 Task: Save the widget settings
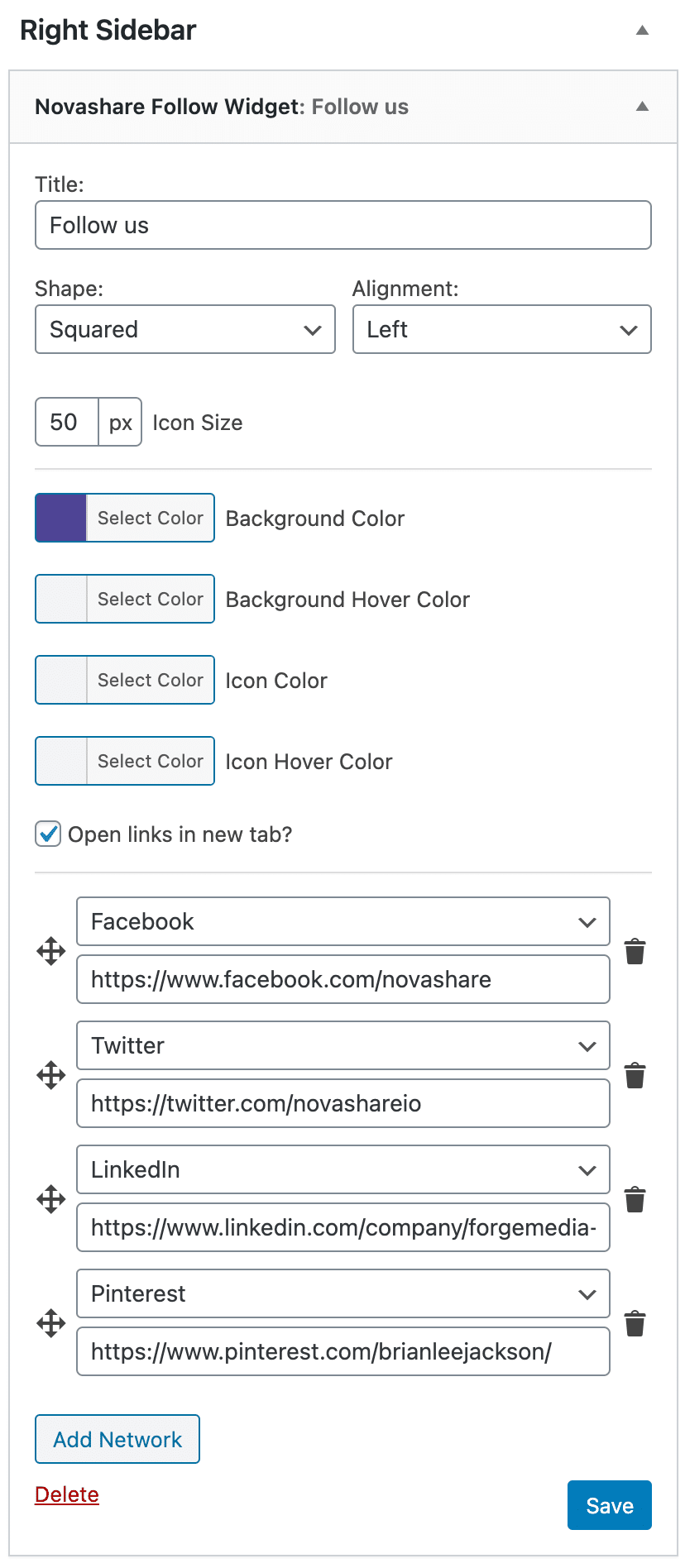pos(609,1505)
